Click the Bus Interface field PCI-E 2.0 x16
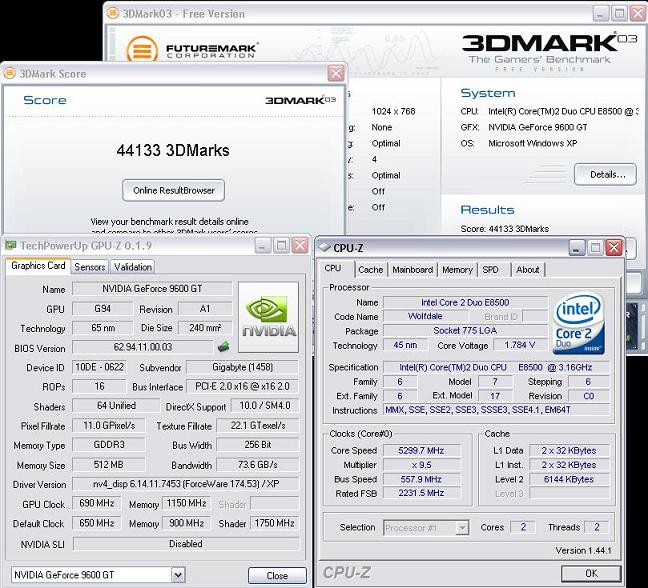The height and width of the screenshot is (588, 648). [242, 386]
